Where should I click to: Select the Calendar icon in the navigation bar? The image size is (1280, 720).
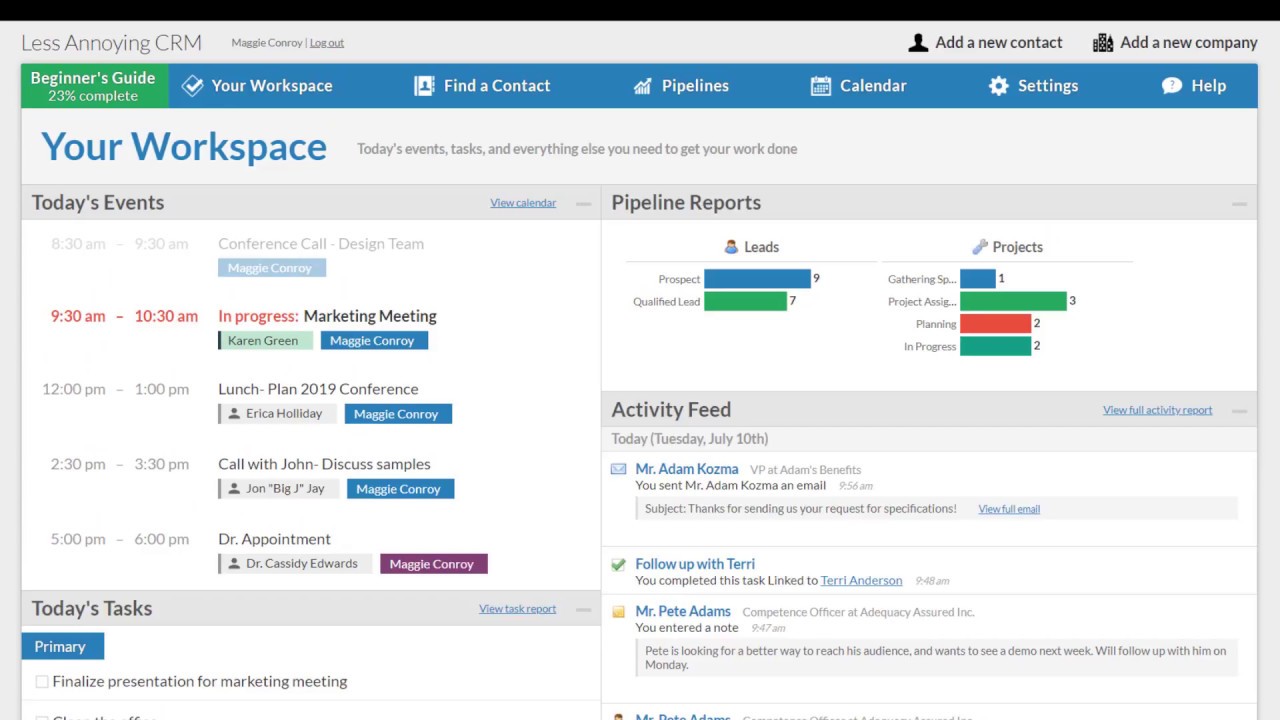[x=820, y=85]
